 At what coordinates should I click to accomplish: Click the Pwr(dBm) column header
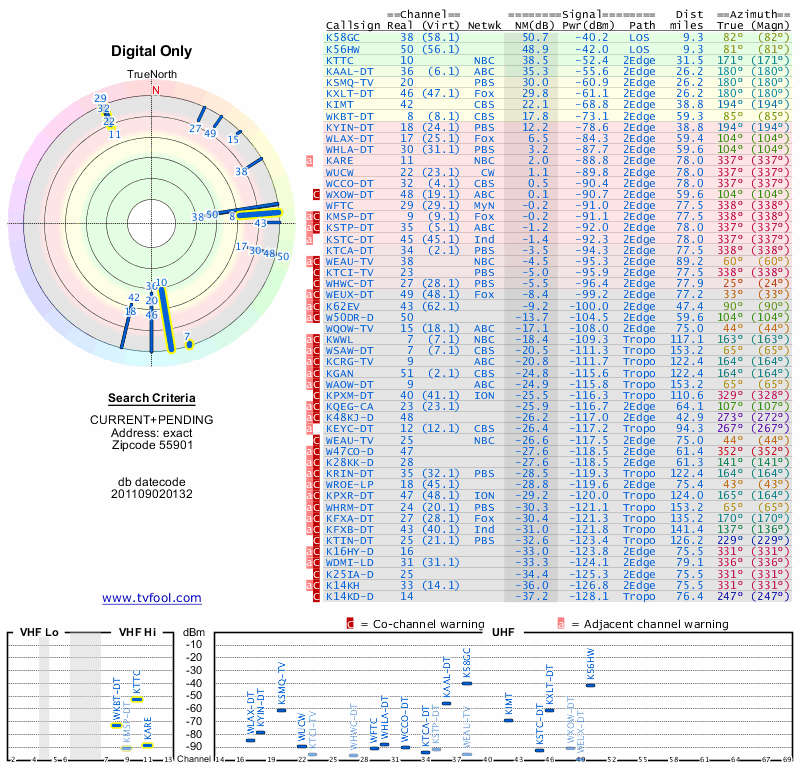pos(588,26)
